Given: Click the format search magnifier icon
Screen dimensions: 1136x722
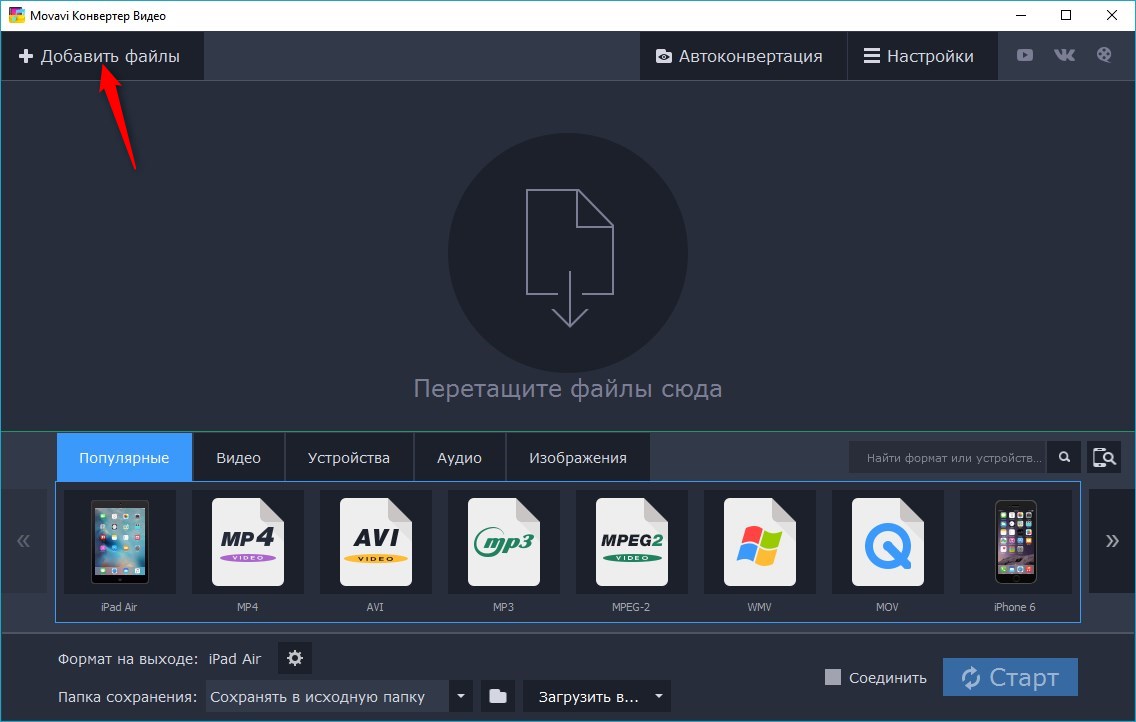Looking at the screenshot, I should pyautogui.click(x=1065, y=458).
